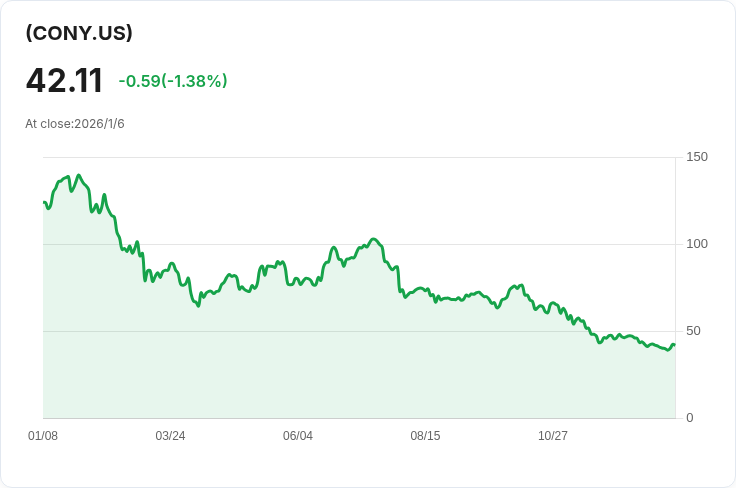The image size is (736, 488).
Task: Select the 03/24 date axis label
Action: click(x=170, y=436)
